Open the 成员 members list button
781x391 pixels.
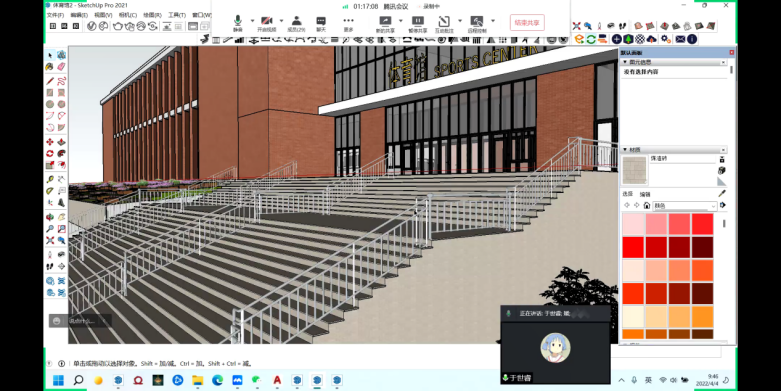[296, 23]
